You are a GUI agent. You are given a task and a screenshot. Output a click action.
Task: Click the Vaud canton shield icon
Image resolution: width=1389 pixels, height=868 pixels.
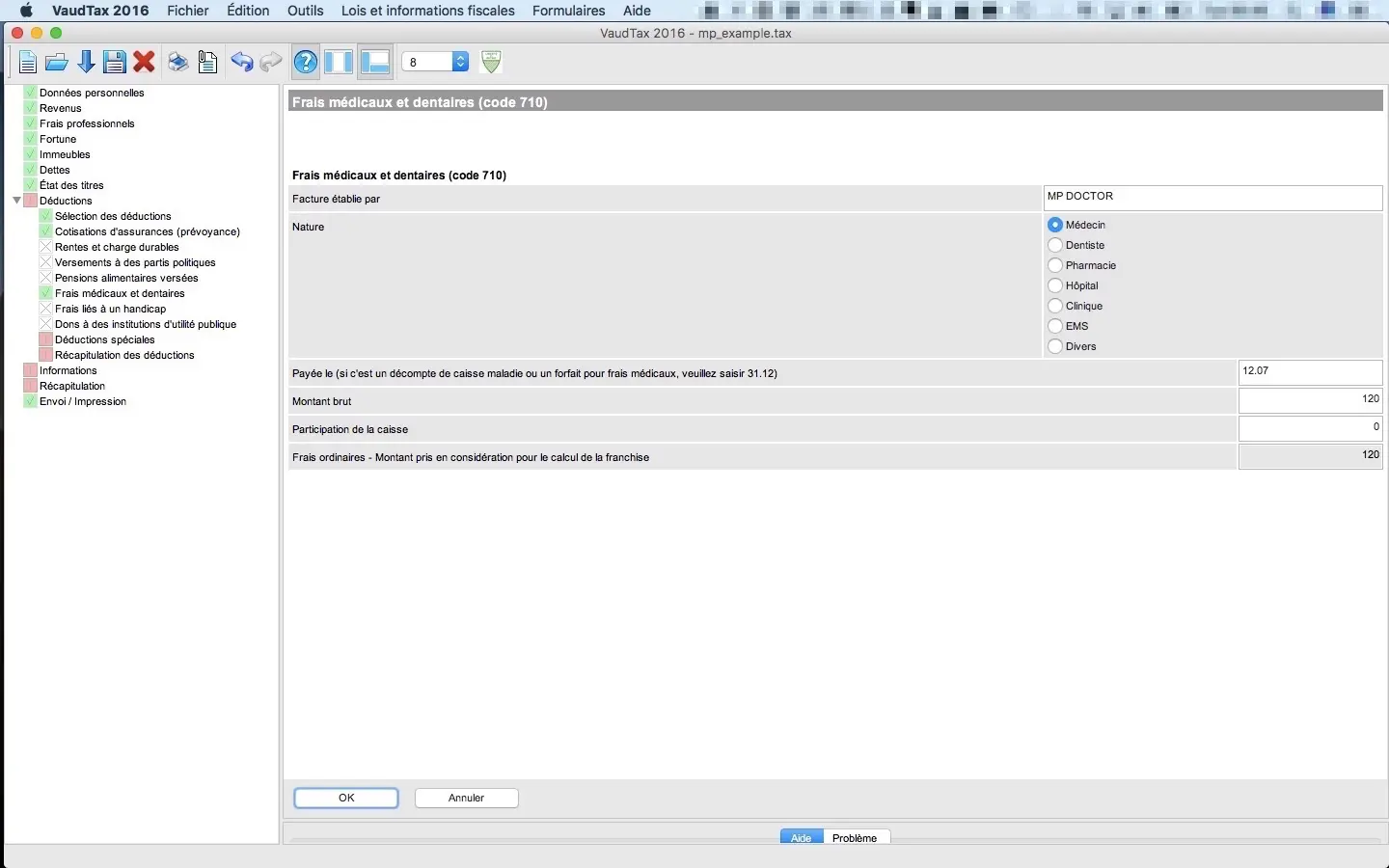click(x=491, y=62)
